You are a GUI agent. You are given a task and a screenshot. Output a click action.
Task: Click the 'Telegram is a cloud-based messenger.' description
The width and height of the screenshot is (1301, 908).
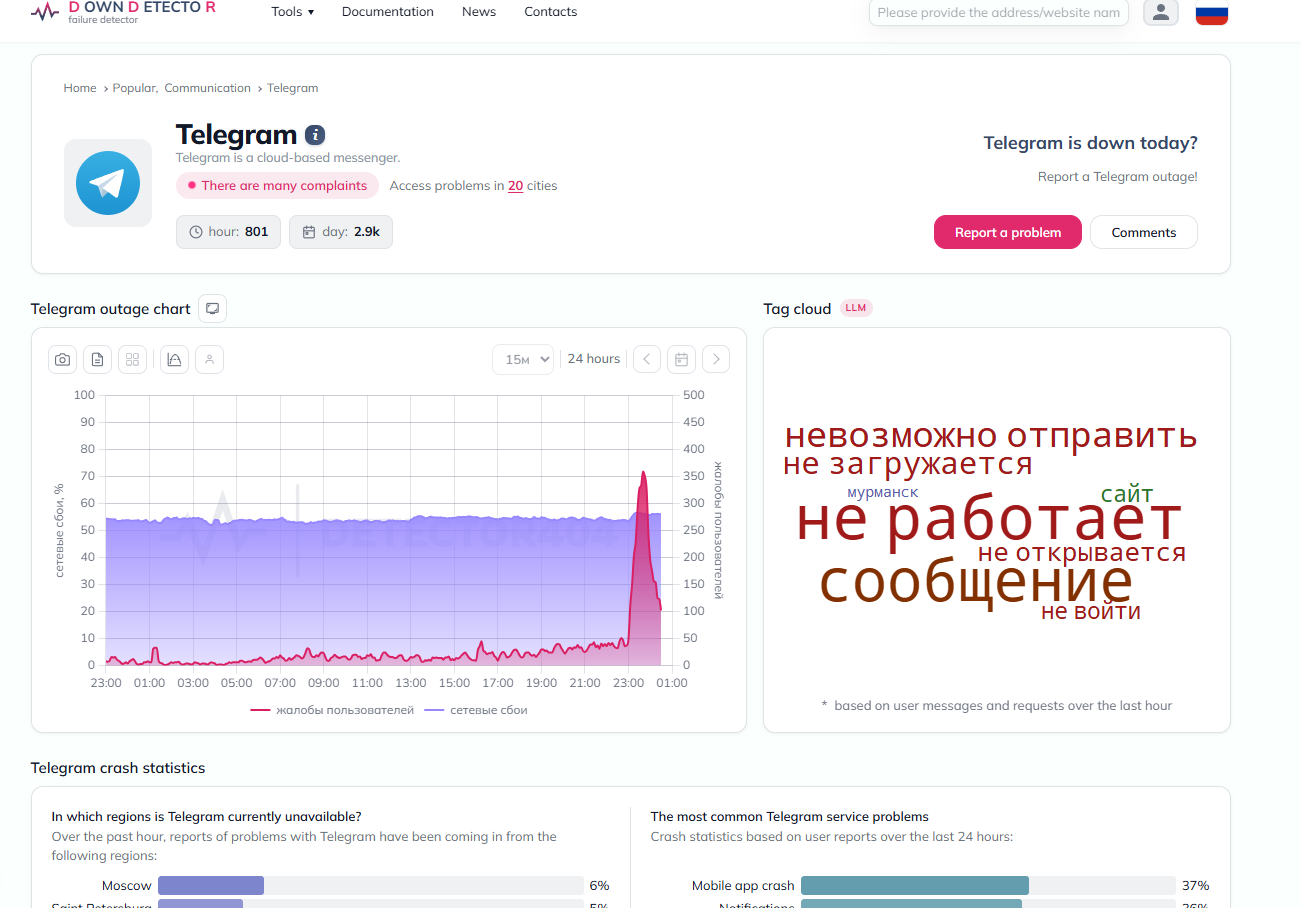coord(288,158)
